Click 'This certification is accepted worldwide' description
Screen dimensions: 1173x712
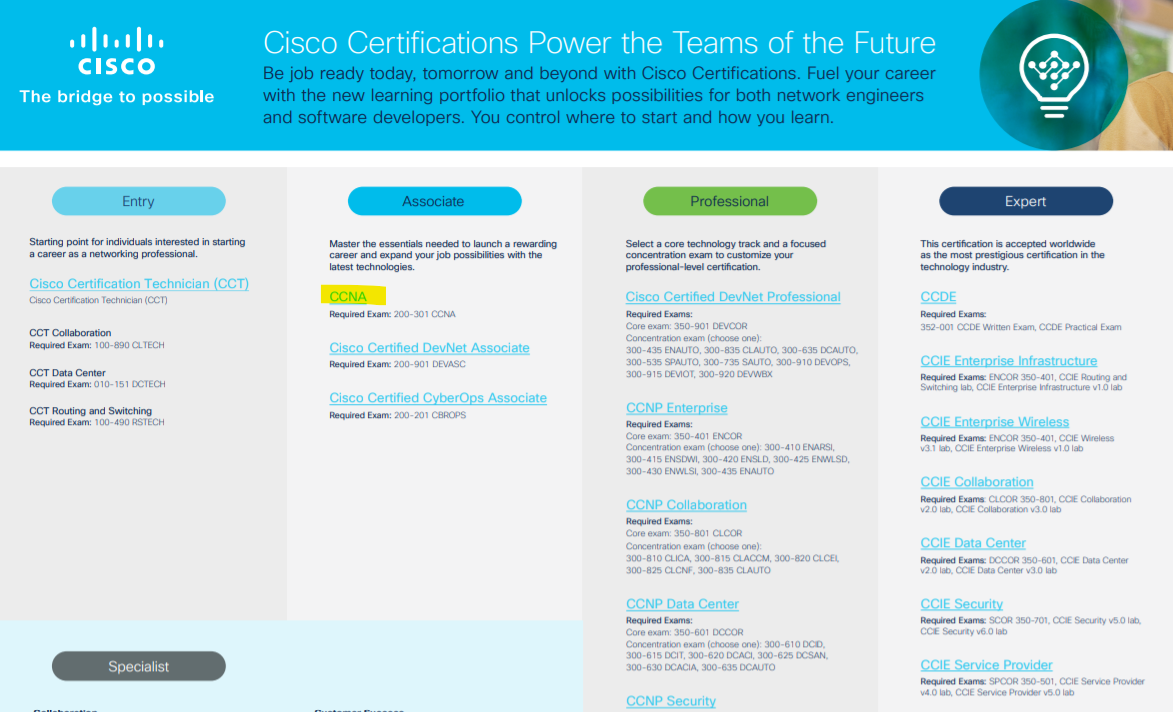pyautogui.click(x=1012, y=255)
